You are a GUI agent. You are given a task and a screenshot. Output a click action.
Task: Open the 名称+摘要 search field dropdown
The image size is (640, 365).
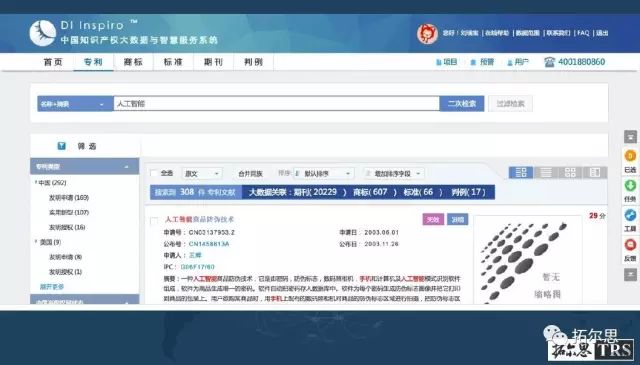click(75, 104)
